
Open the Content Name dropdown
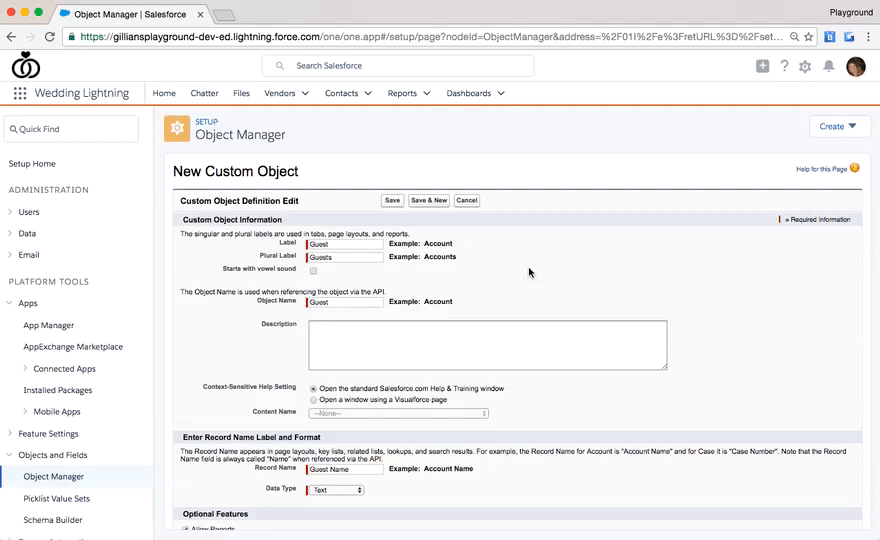tap(398, 413)
